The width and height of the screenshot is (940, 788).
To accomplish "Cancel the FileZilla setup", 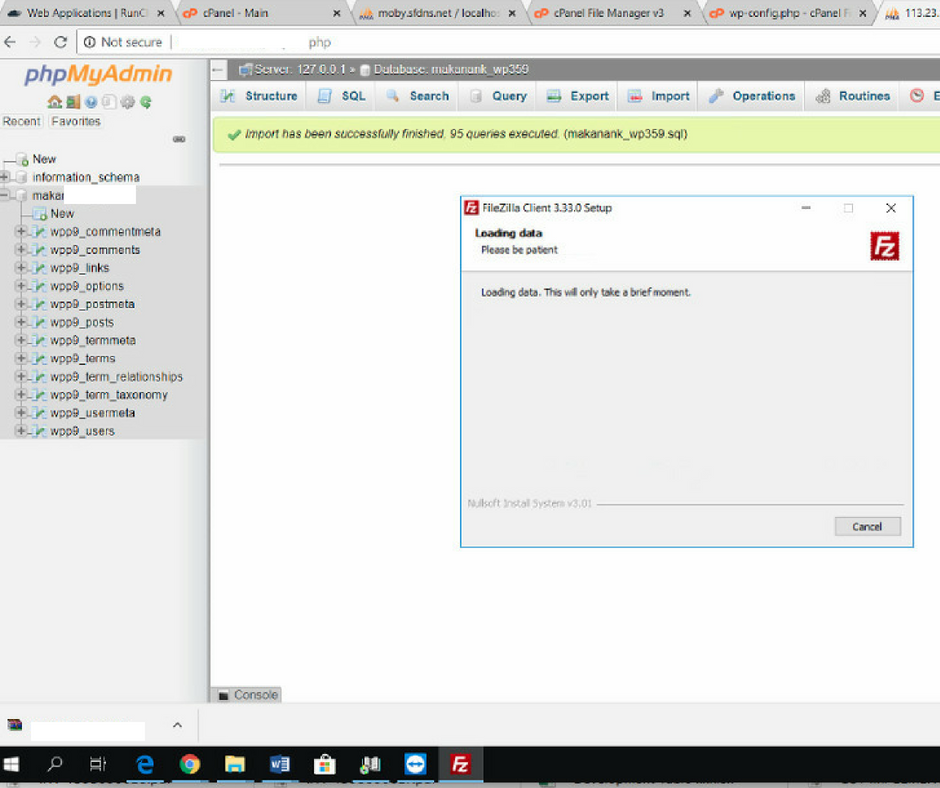I will tap(867, 527).
